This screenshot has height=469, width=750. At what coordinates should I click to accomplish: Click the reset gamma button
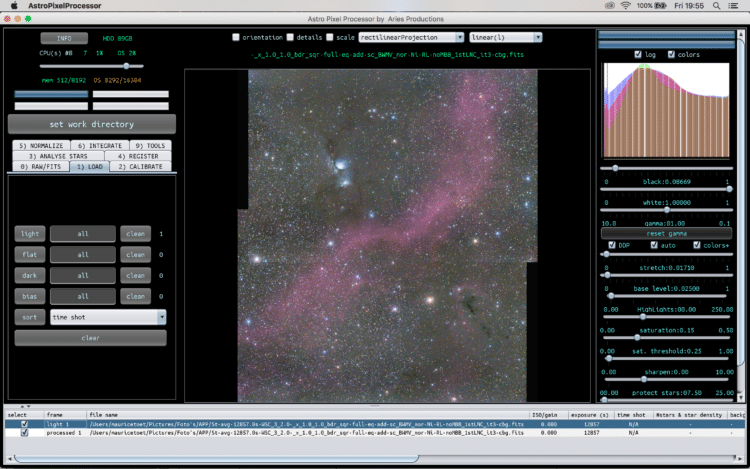pos(666,234)
